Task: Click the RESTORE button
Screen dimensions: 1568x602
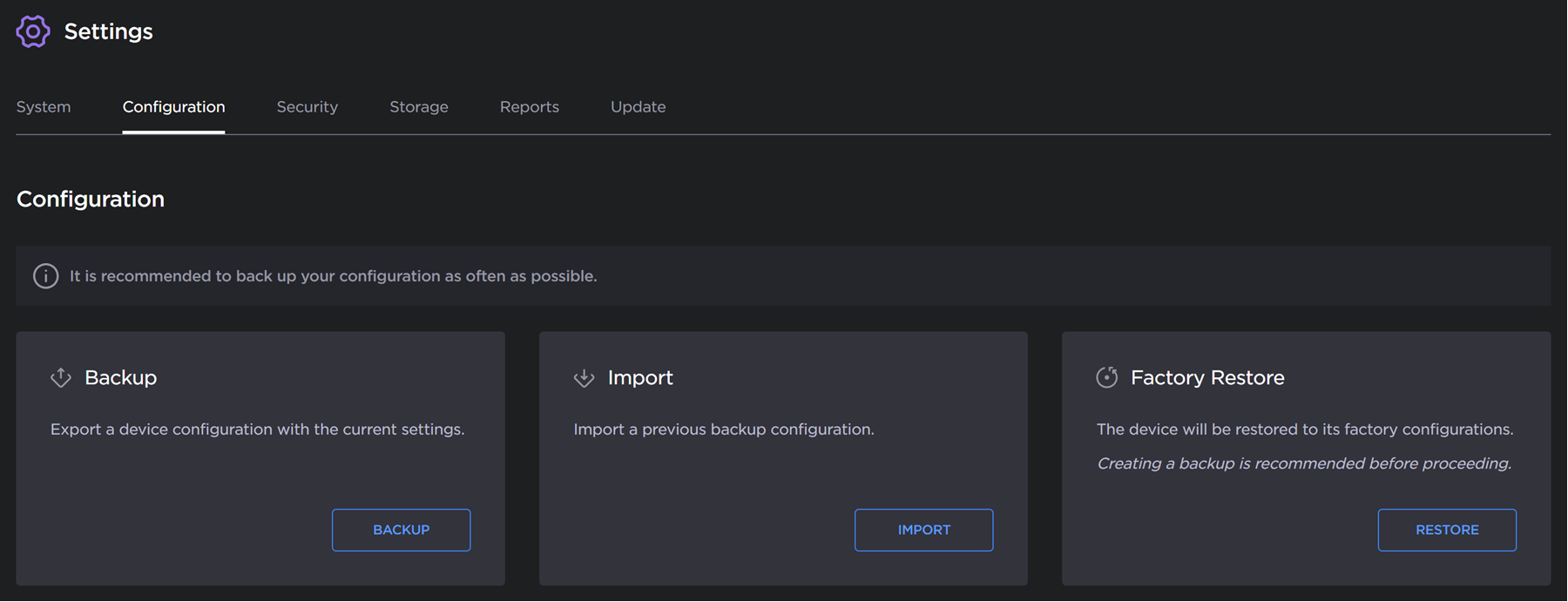Action: pos(1446,530)
